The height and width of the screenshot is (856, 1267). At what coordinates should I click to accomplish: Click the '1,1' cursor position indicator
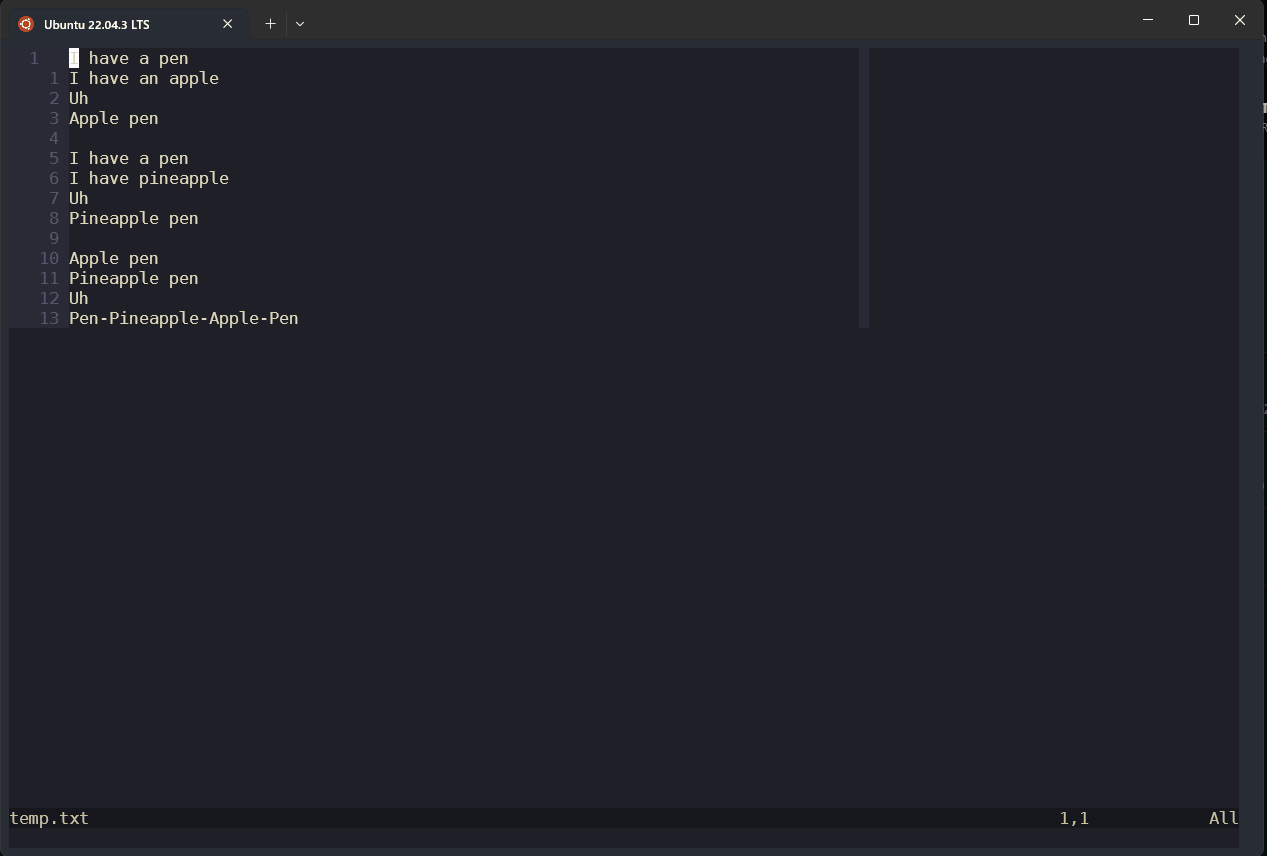pos(1074,818)
